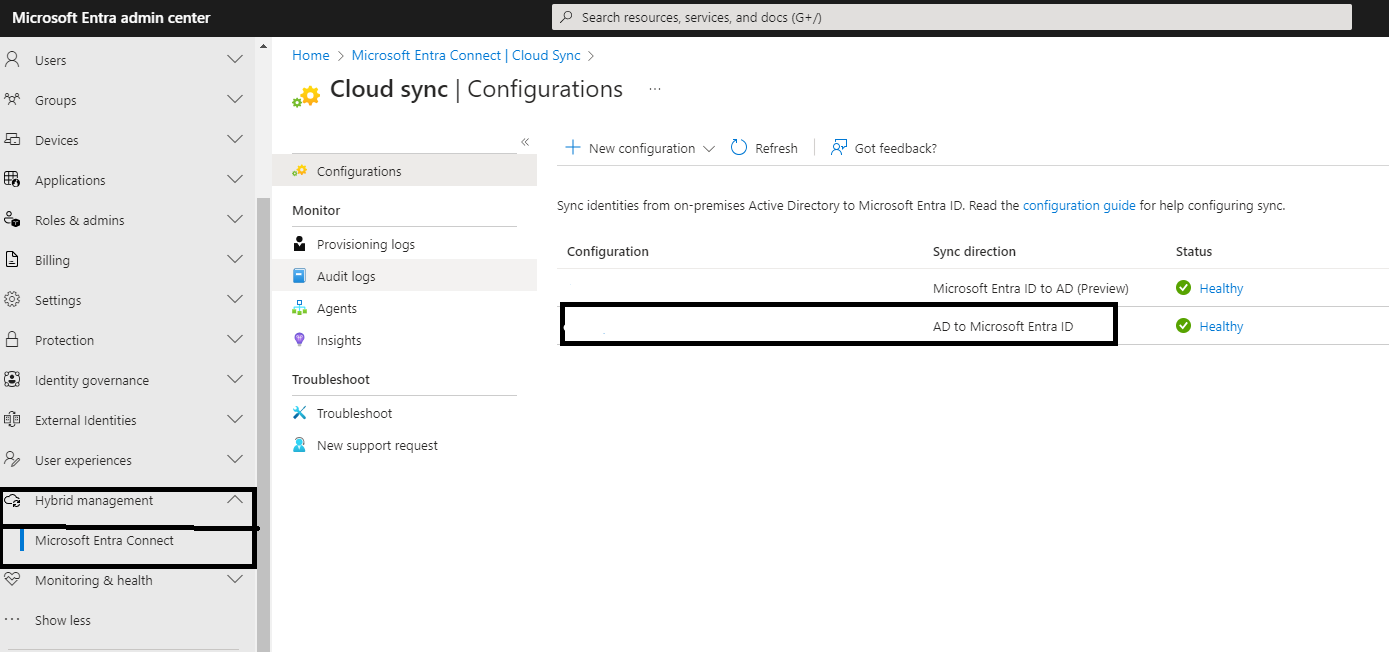Expand the Billing section chevron

point(235,260)
